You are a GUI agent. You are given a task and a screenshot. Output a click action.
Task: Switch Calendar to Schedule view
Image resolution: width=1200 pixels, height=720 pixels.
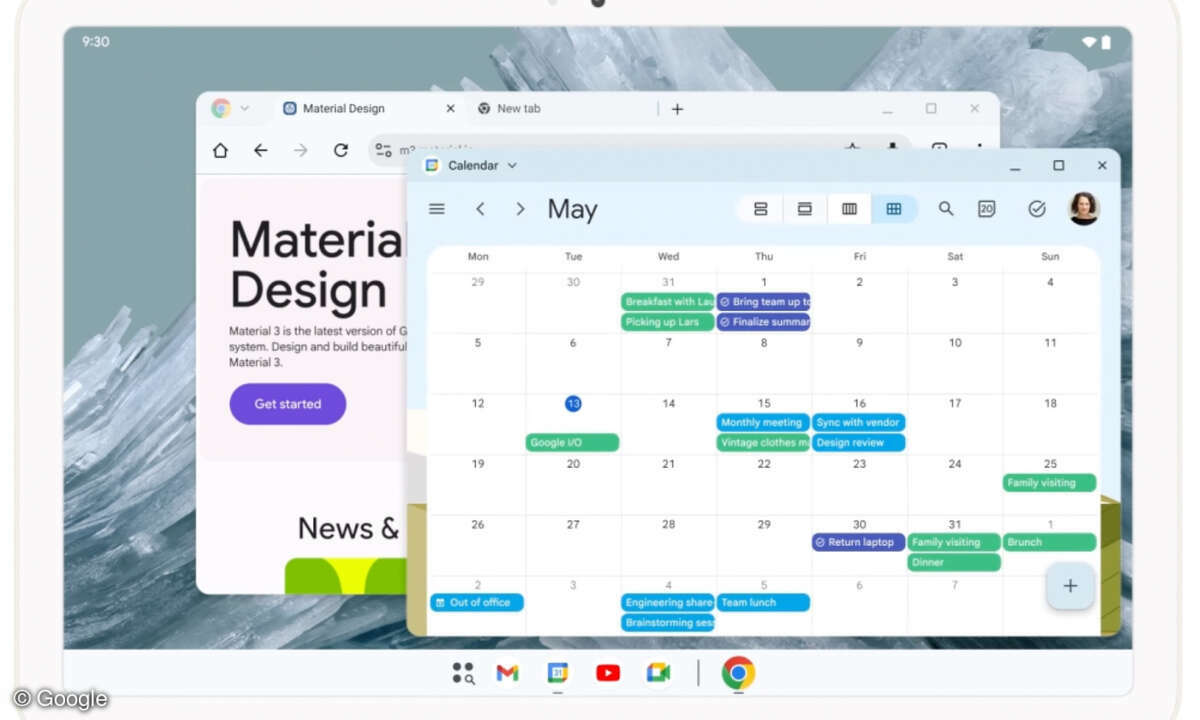tap(760, 208)
